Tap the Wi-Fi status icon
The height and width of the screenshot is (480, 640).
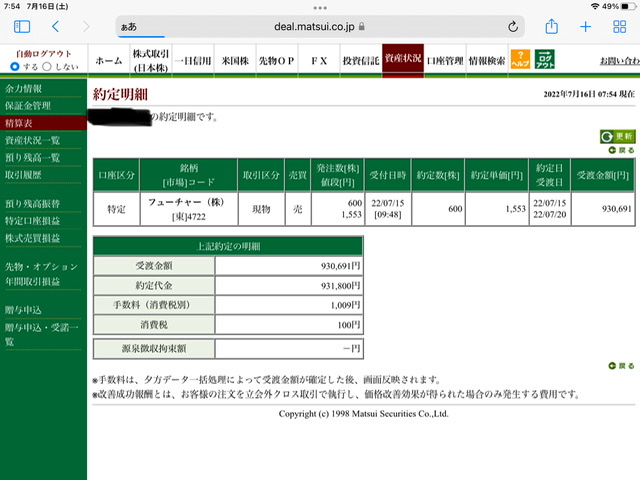595,7
